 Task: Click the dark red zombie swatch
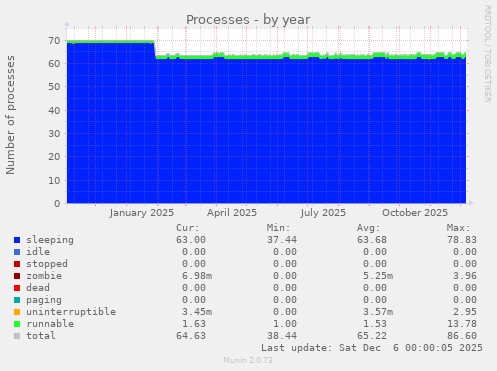(17, 276)
